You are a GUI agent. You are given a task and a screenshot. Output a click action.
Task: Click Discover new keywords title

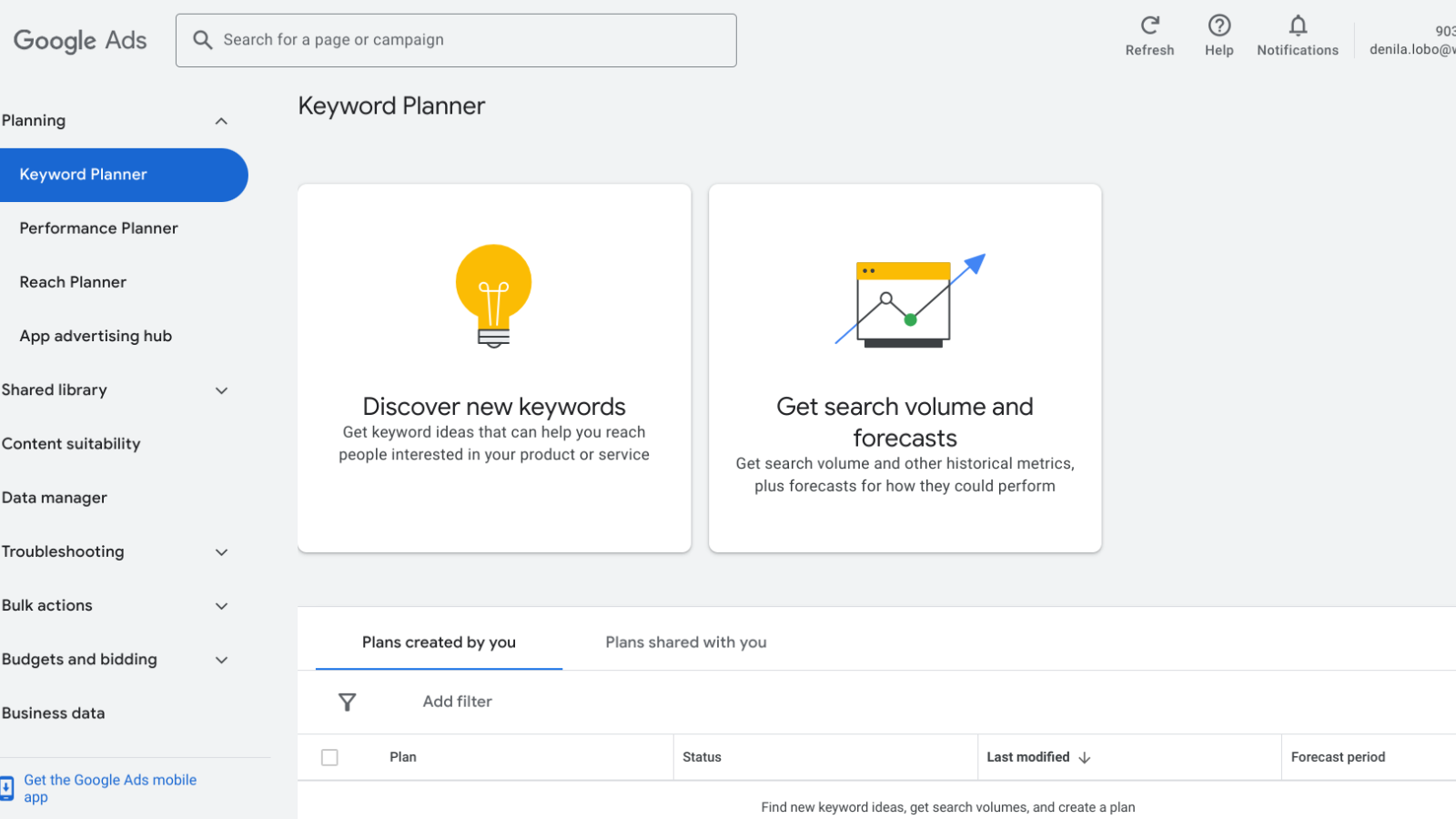point(494,406)
